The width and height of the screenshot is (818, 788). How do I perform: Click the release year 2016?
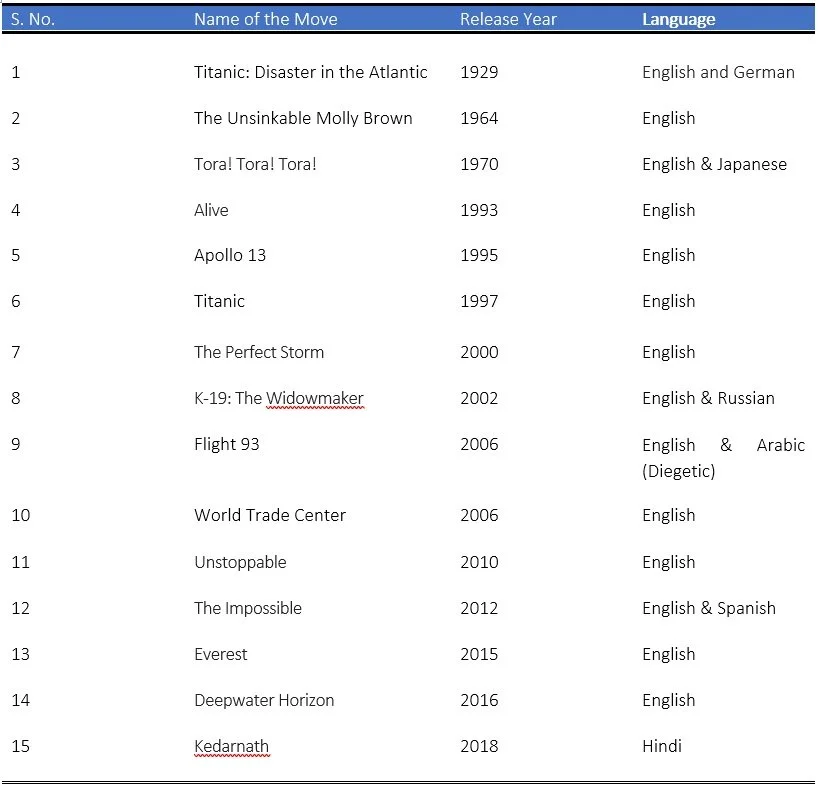[x=479, y=700]
